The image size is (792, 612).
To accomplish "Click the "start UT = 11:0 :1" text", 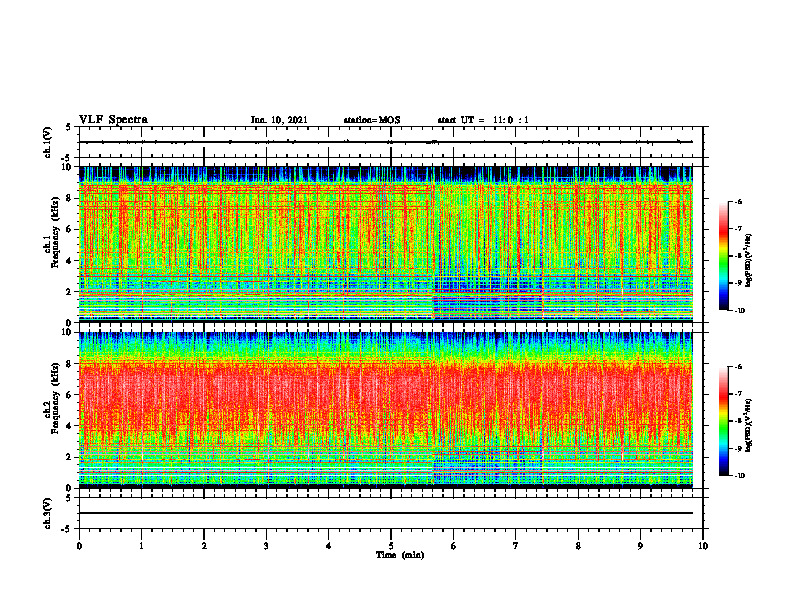I will tap(483, 120).
